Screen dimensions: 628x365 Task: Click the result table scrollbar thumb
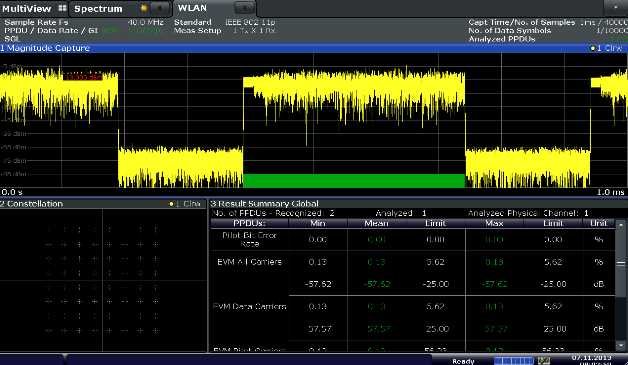621,263
